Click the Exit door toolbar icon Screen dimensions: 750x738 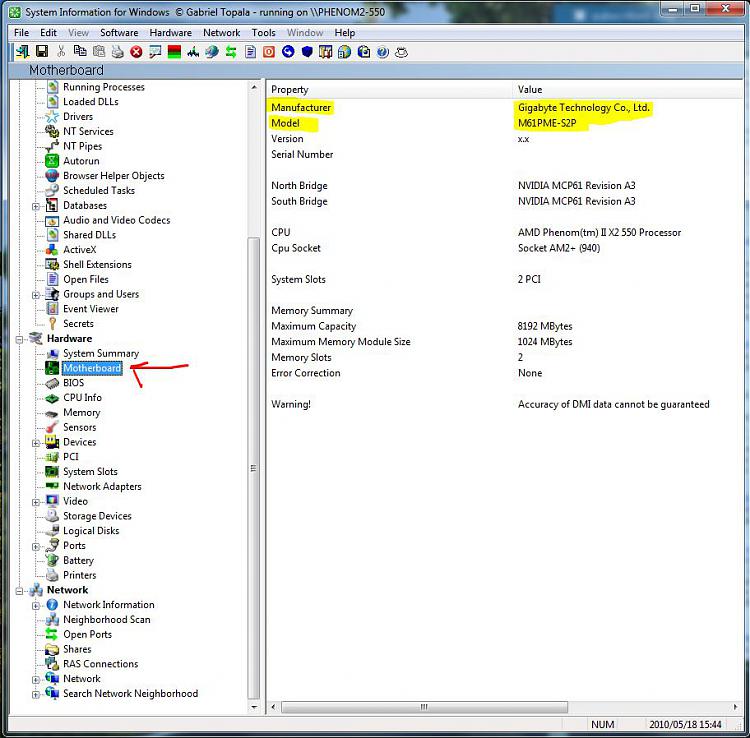(x=22, y=52)
